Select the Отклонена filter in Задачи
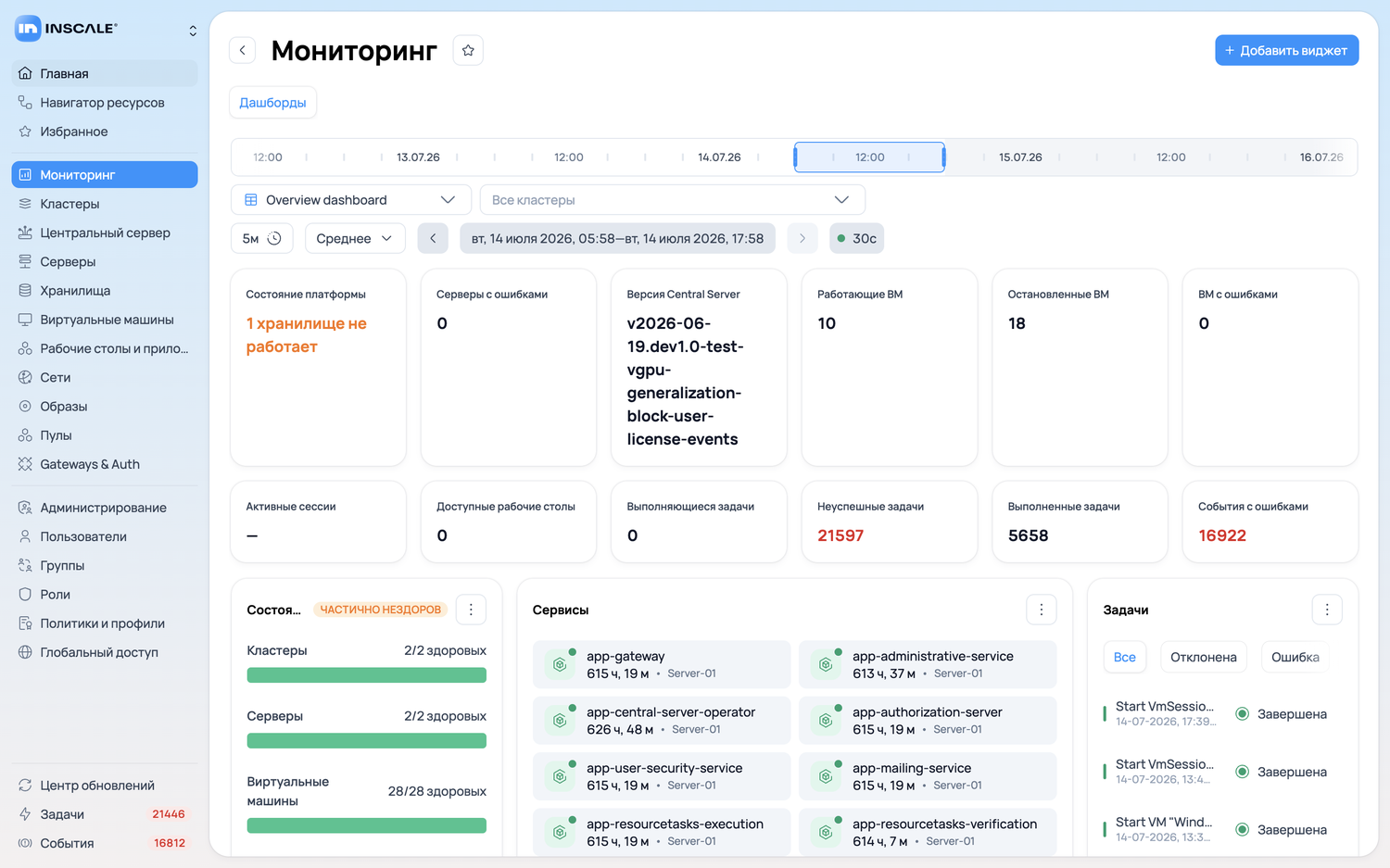This screenshot has width=1390, height=868. point(1204,657)
